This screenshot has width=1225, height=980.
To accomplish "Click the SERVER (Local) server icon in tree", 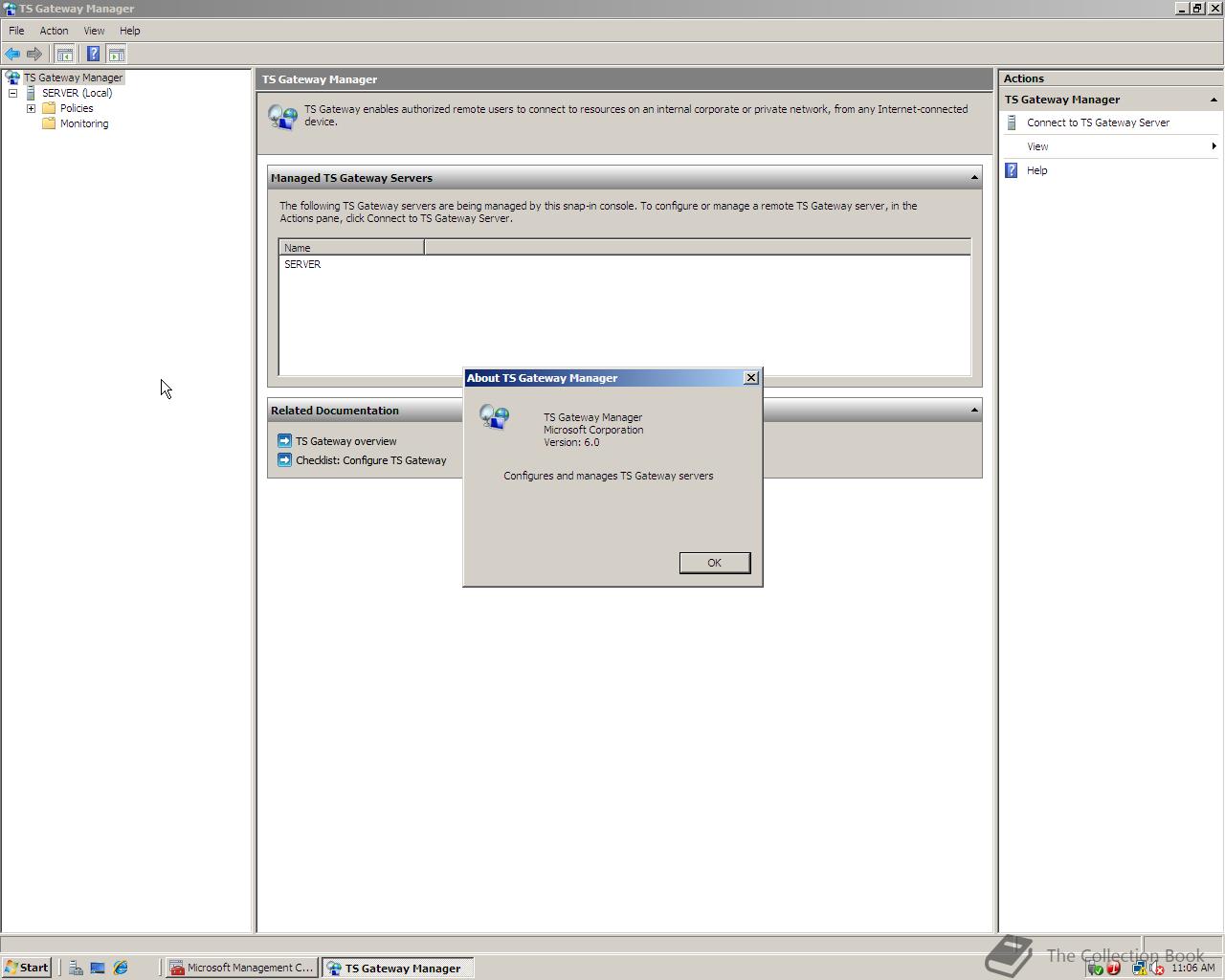I will coord(31,93).
